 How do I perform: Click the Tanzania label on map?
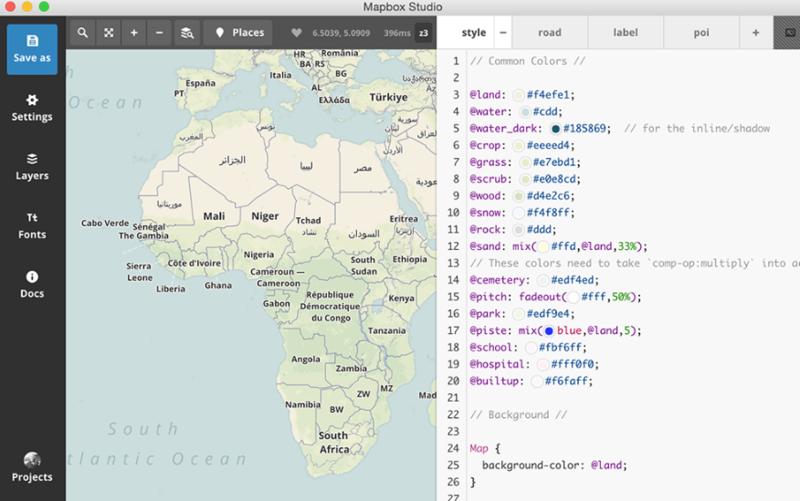point(387,331)
